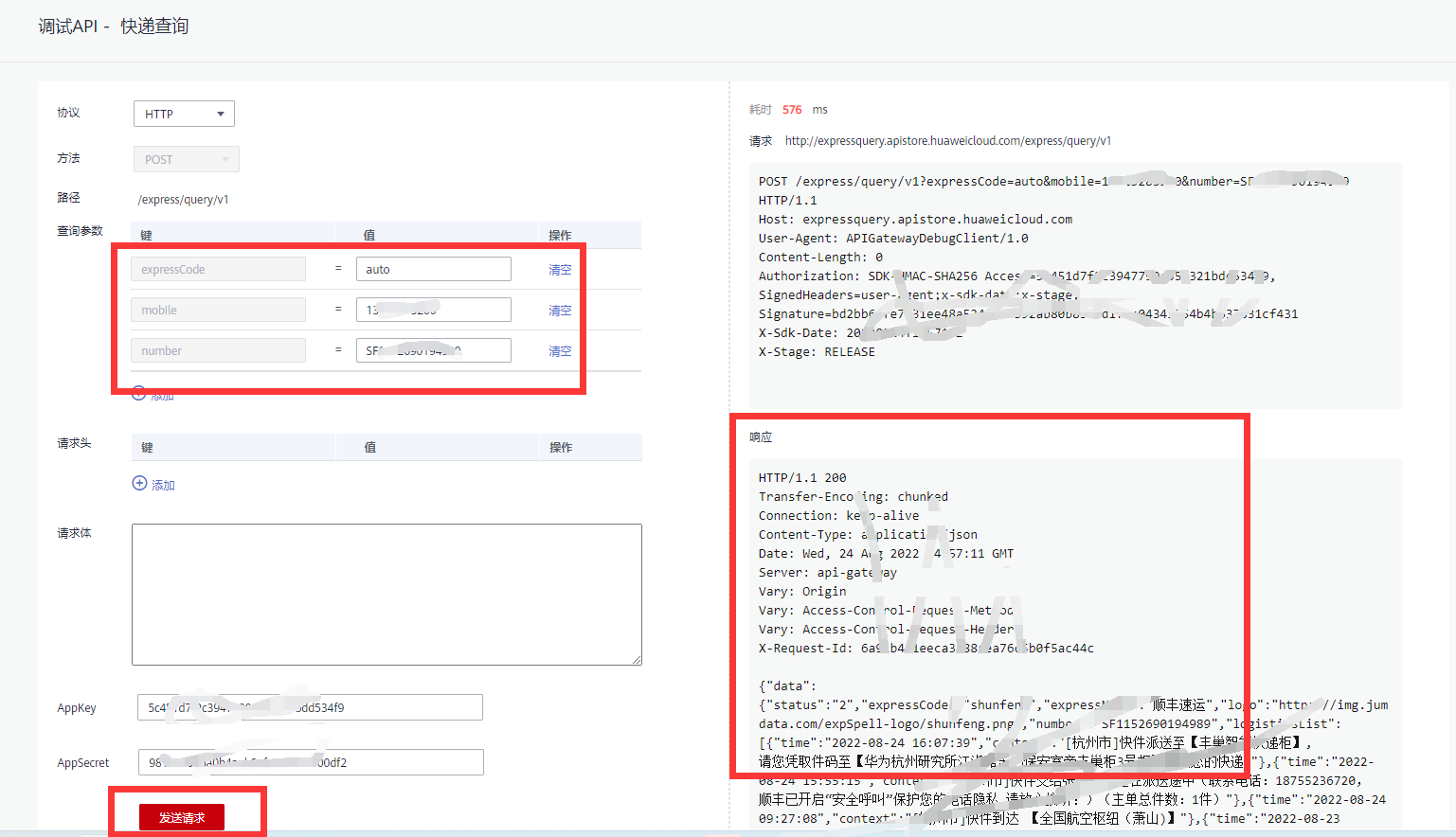1456x837 pixels.
Task: Click the 调试API - 快递查询 page title
Action: [x=114, y=27]
